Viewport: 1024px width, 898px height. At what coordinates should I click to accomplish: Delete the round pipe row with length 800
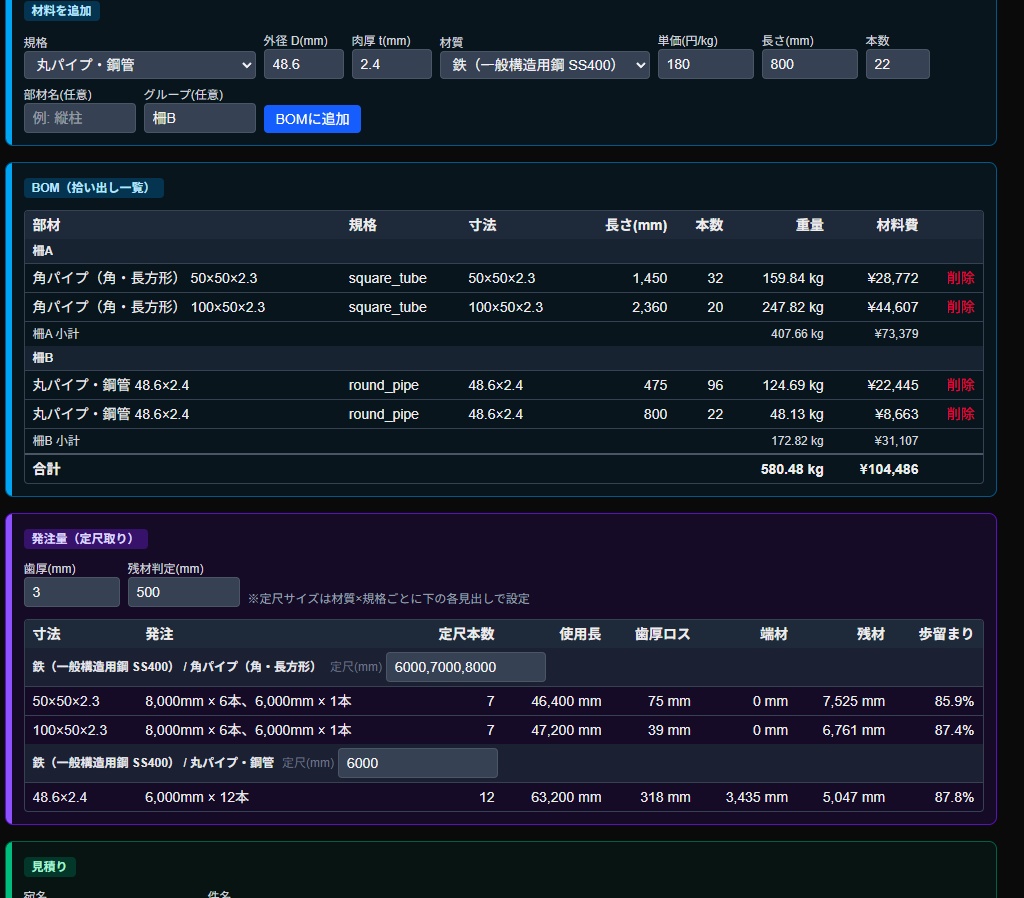tap(960, 414)
